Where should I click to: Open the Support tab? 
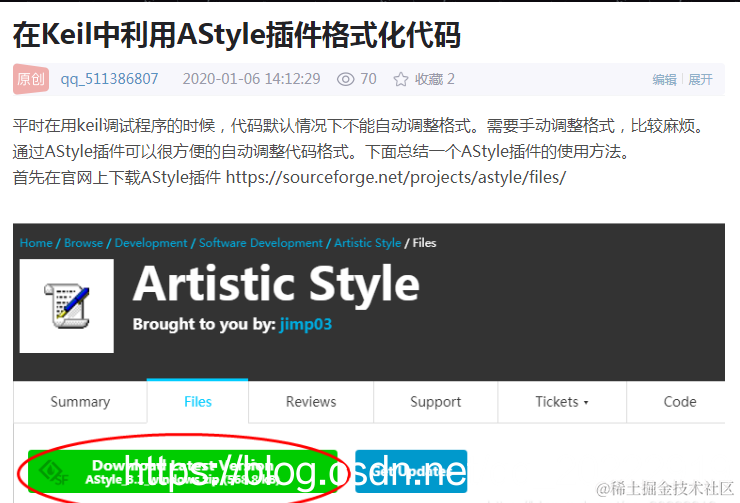pos(436,402)
